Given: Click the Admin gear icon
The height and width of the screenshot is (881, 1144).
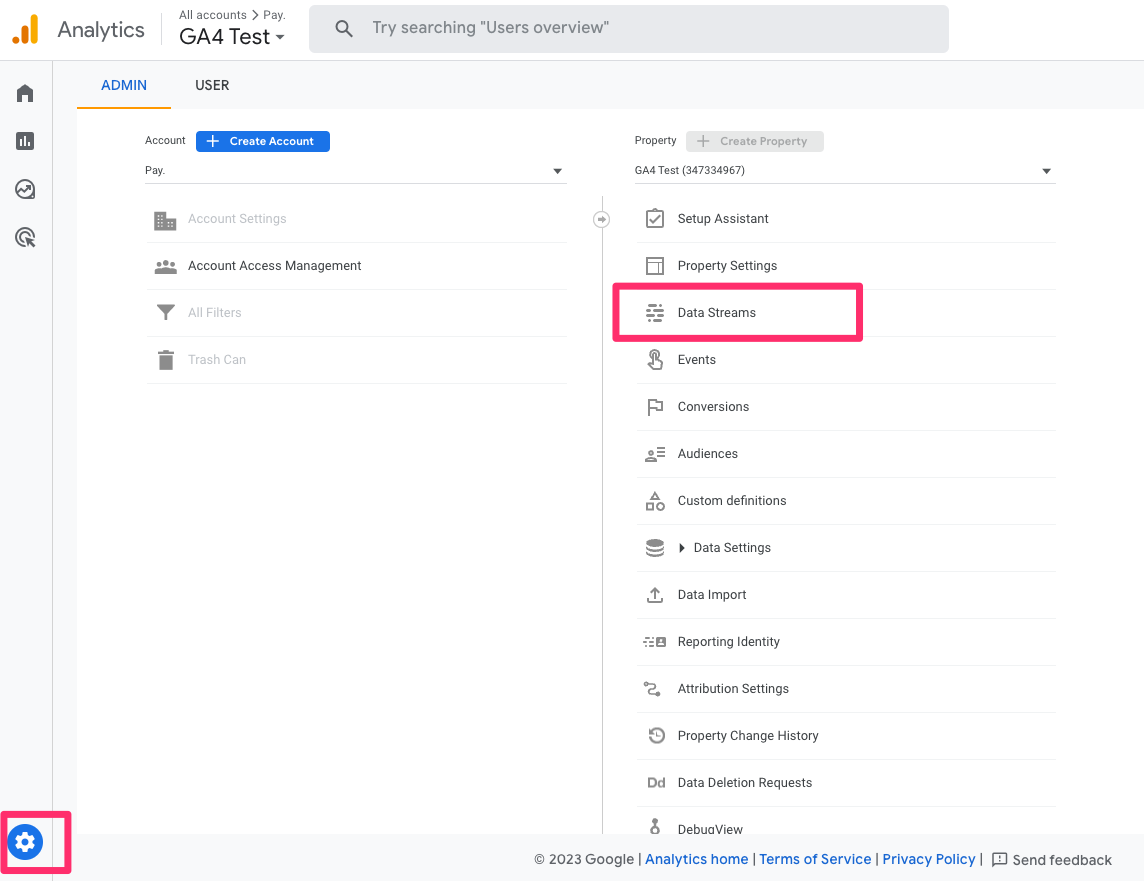Looking at the screenshot, I should (x=26, y=842).
